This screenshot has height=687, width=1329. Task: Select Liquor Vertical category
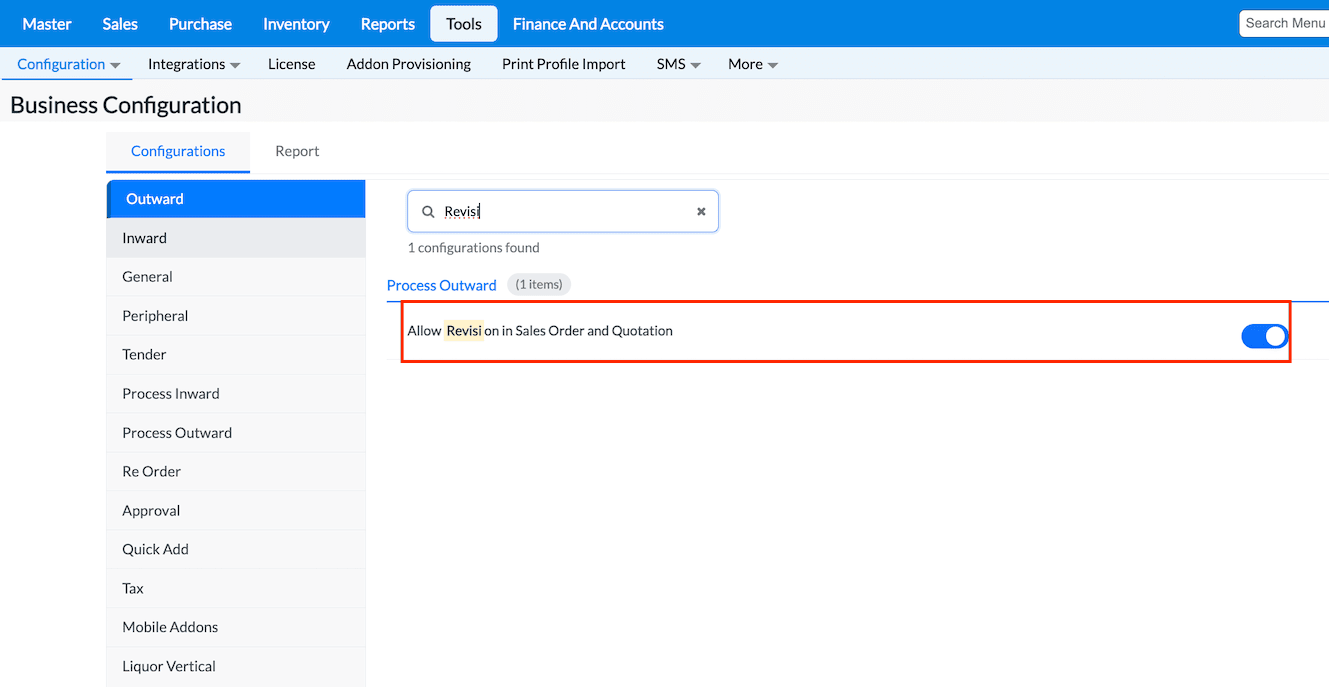[x=169, y=666]
